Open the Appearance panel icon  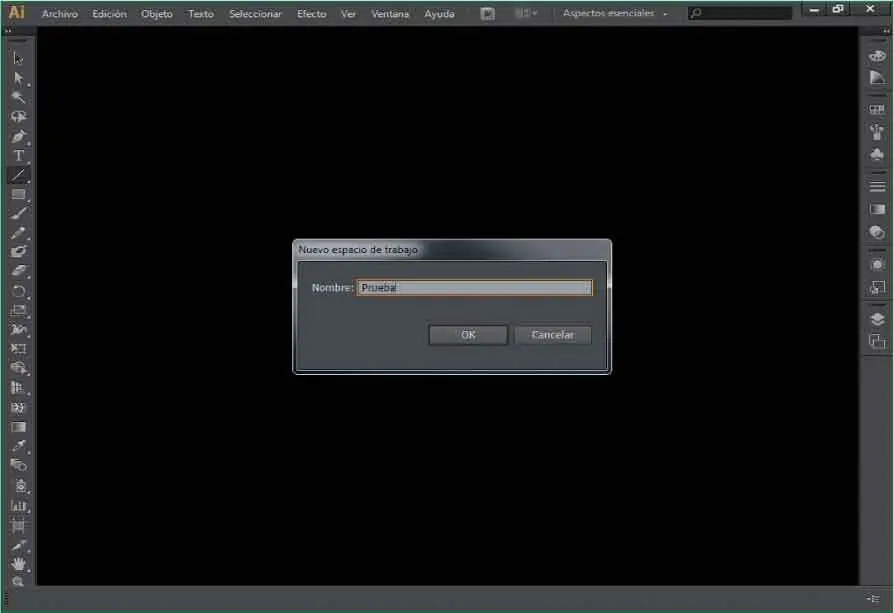pyautogui.click(x=877, y=264)
